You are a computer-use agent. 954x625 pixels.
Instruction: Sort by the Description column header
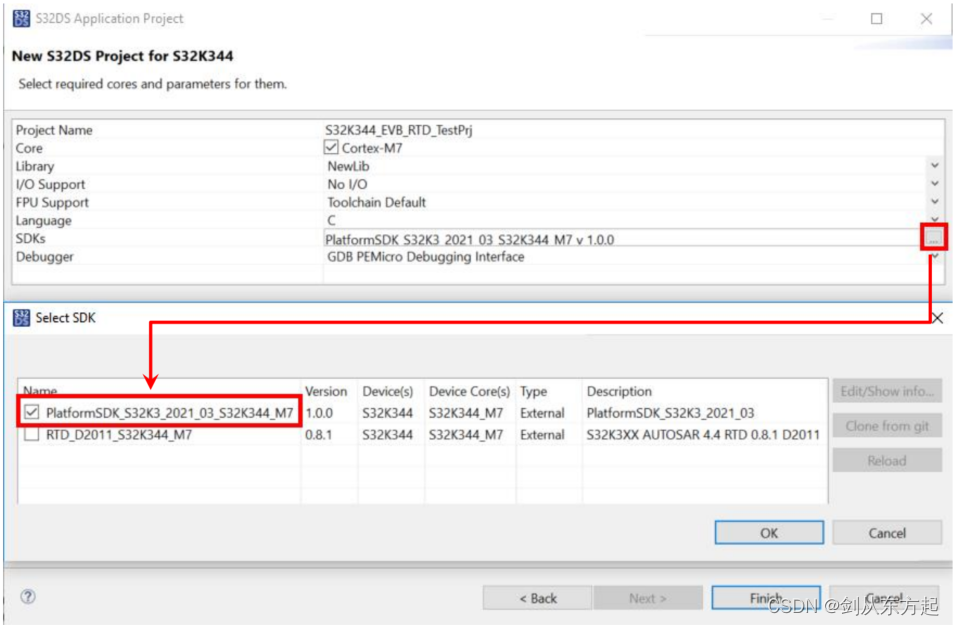pyautogui.click(x=619, y=391)
